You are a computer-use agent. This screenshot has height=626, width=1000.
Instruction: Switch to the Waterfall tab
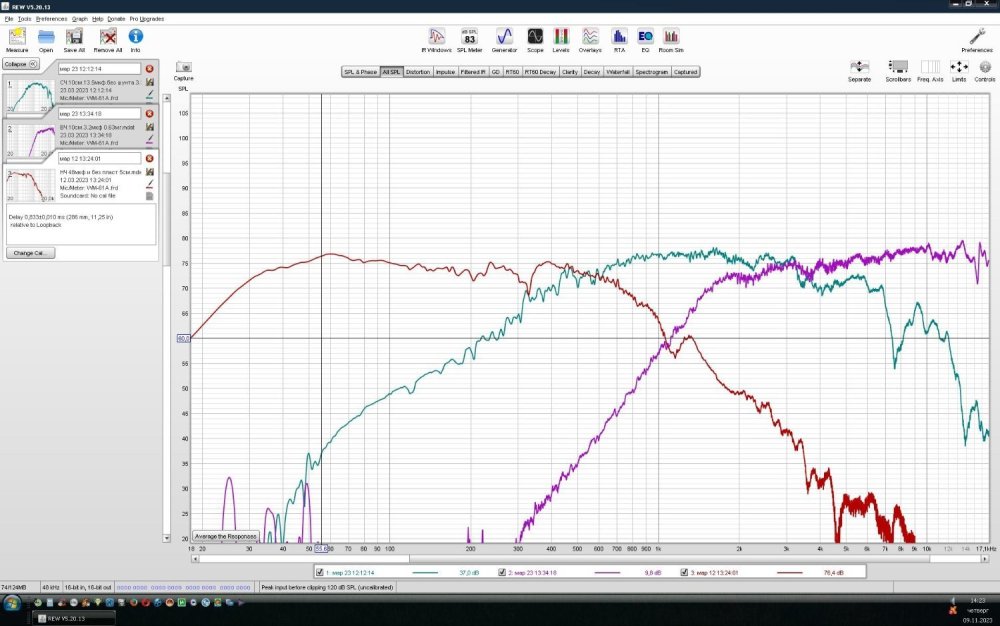pyautogui.click(x=617, y=72)
